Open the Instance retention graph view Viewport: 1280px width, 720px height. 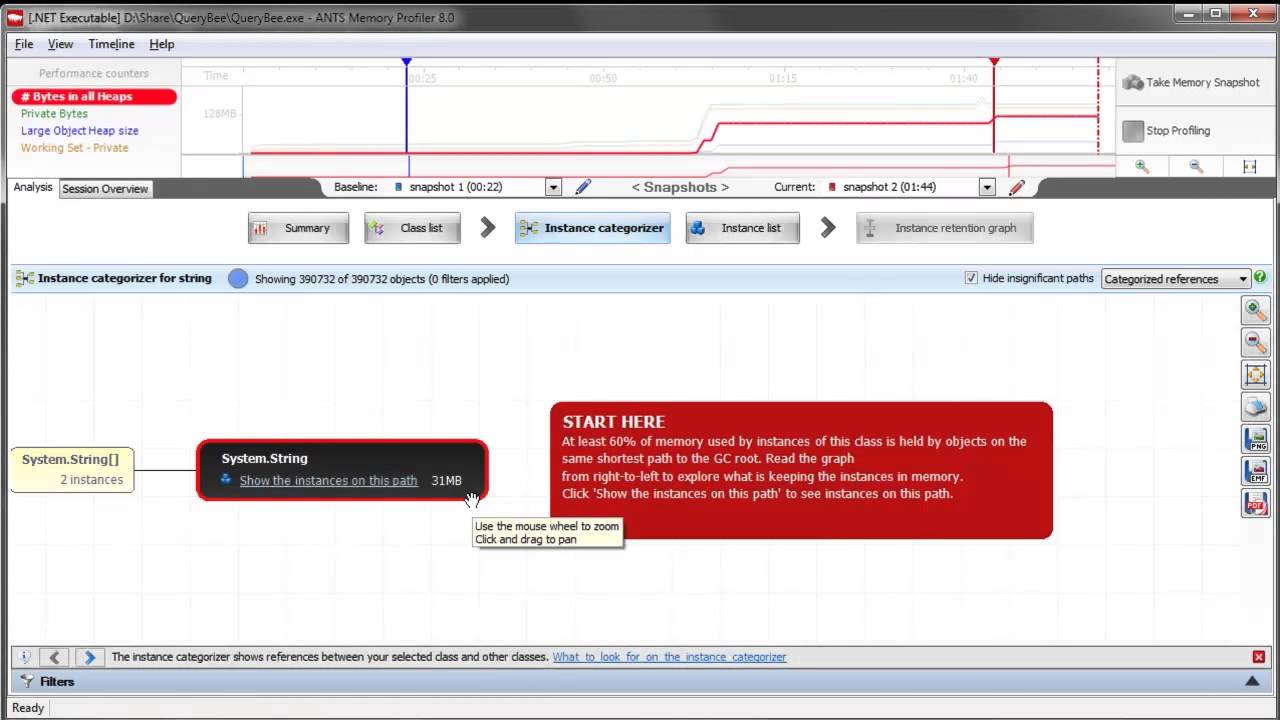[x=944, y=228]
